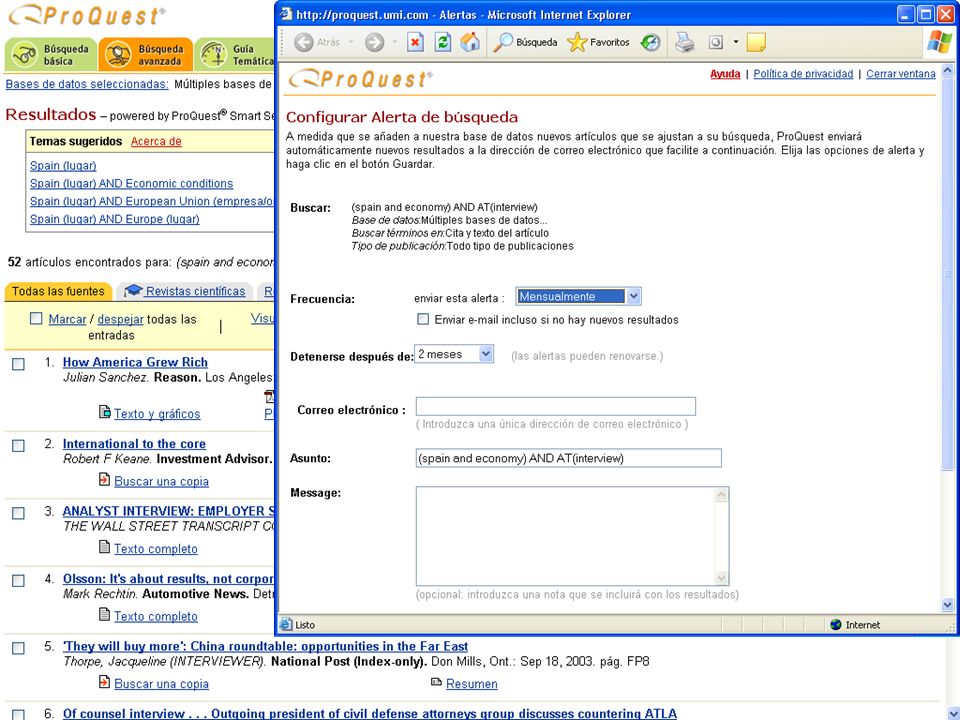Open the Acerca de link
This screenshot has height=720, width=960.
(156, 141)
